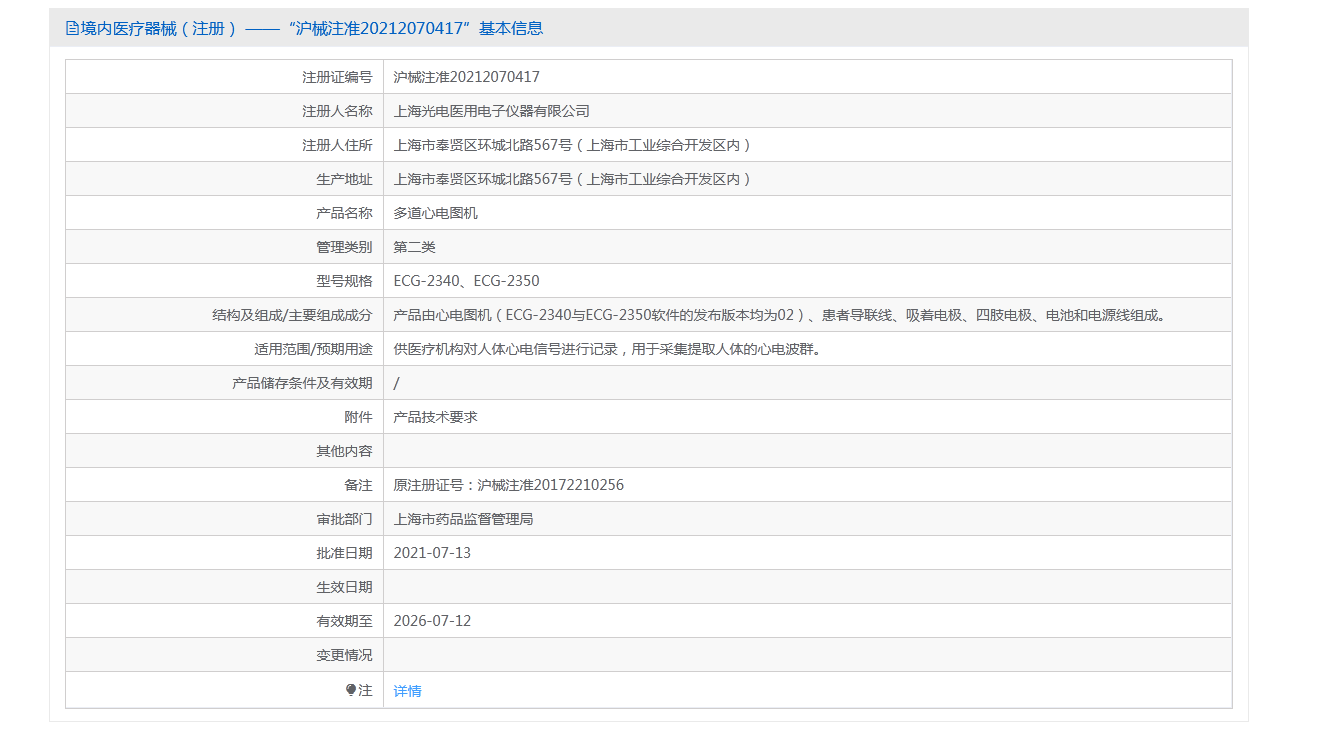Click the 生产地址 label
This screenshot has height=735, width=1318.
345,179
